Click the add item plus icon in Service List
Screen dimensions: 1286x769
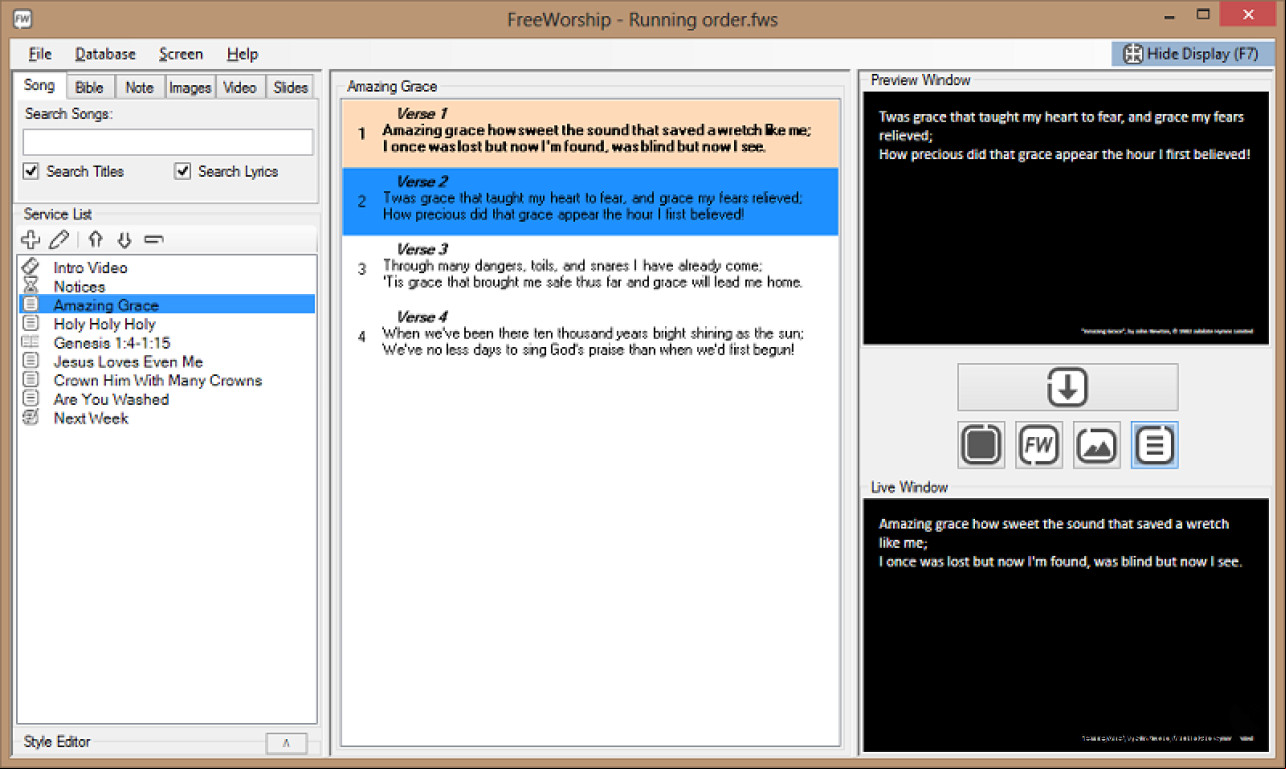point(31,239)
